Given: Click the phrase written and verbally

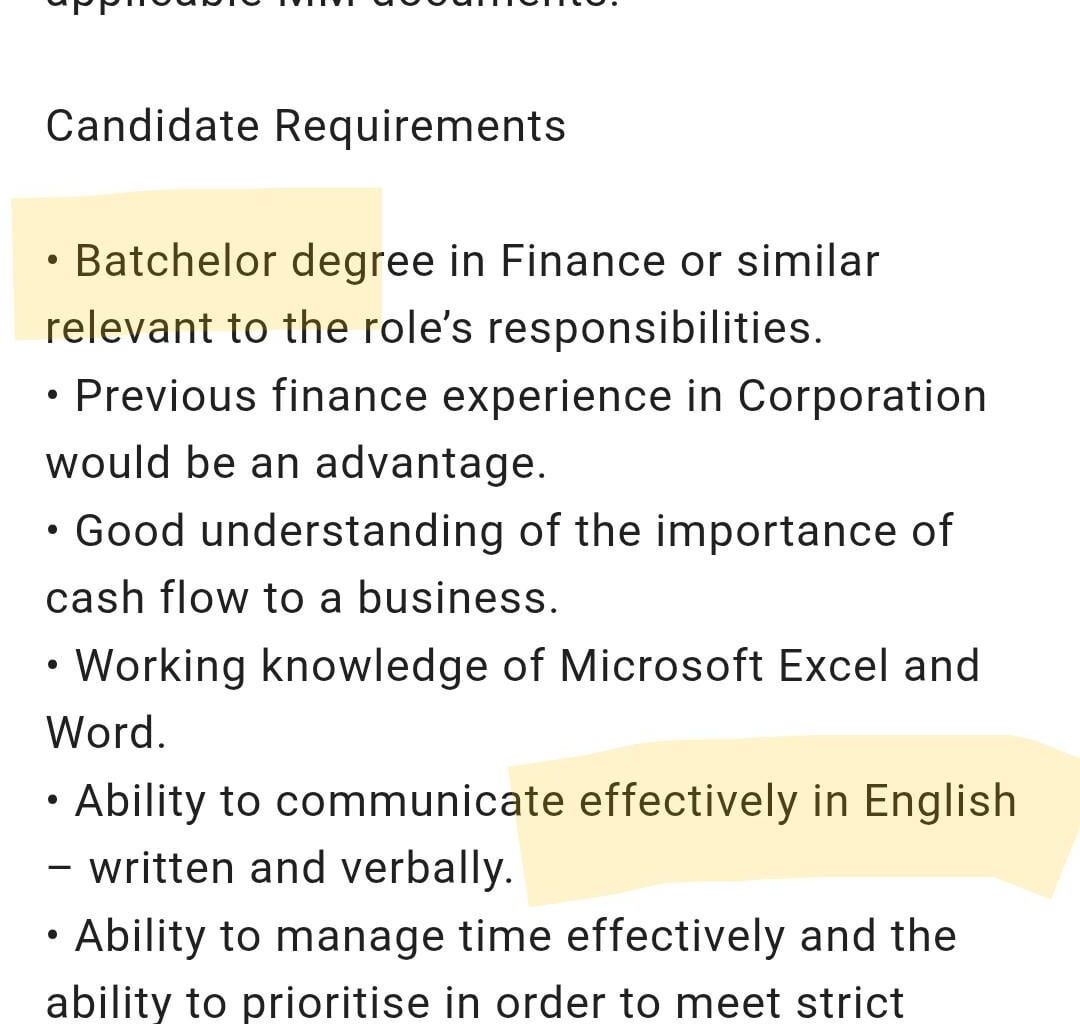Looking at the screenshot, I should tap(301, 868).
